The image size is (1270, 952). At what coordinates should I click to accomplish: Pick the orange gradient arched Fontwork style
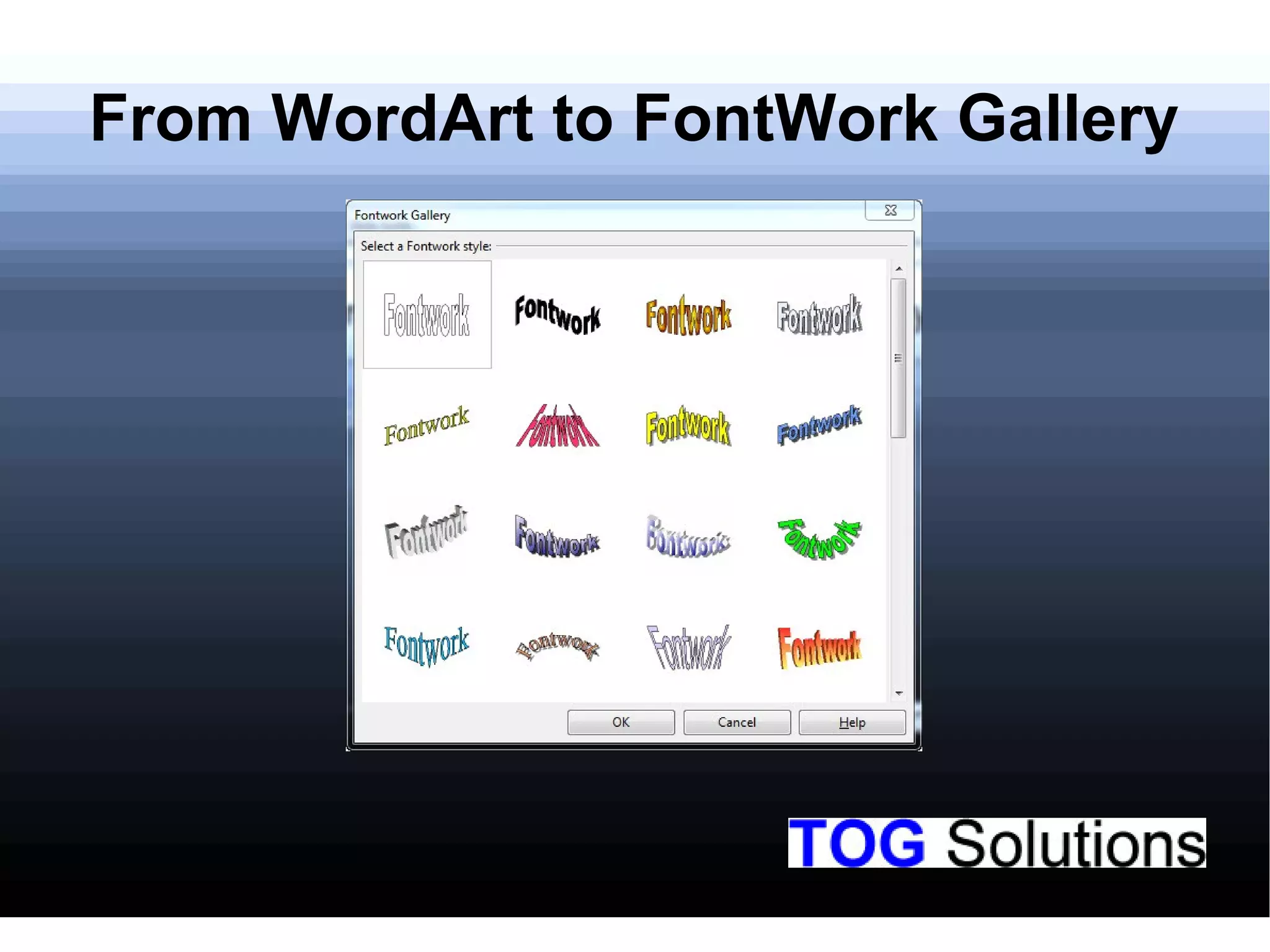click(x=688, y=314)
